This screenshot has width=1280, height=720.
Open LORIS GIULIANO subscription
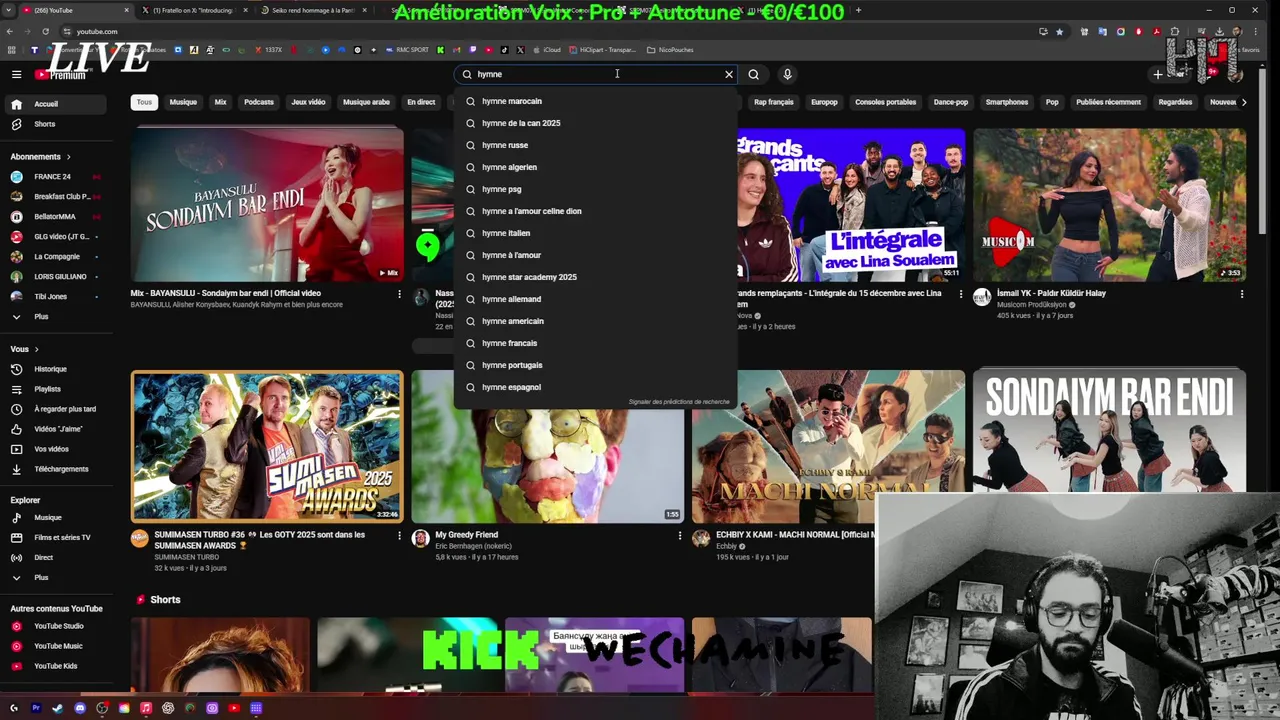(x=57, y=277)
